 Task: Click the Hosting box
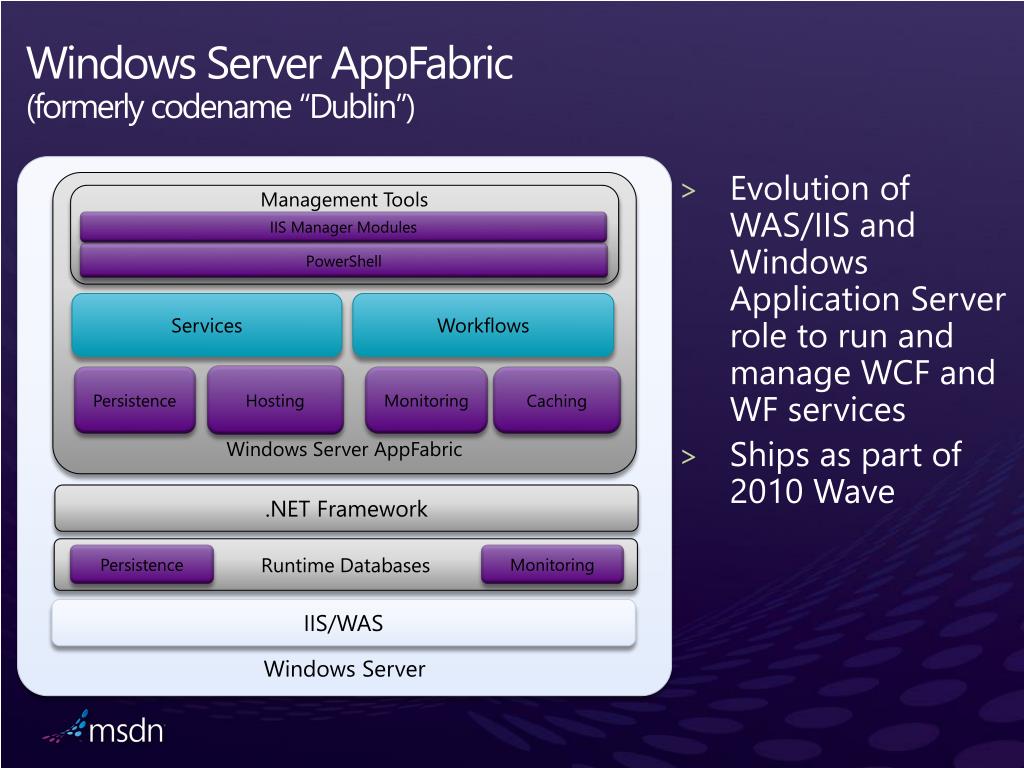coord(275,400)
